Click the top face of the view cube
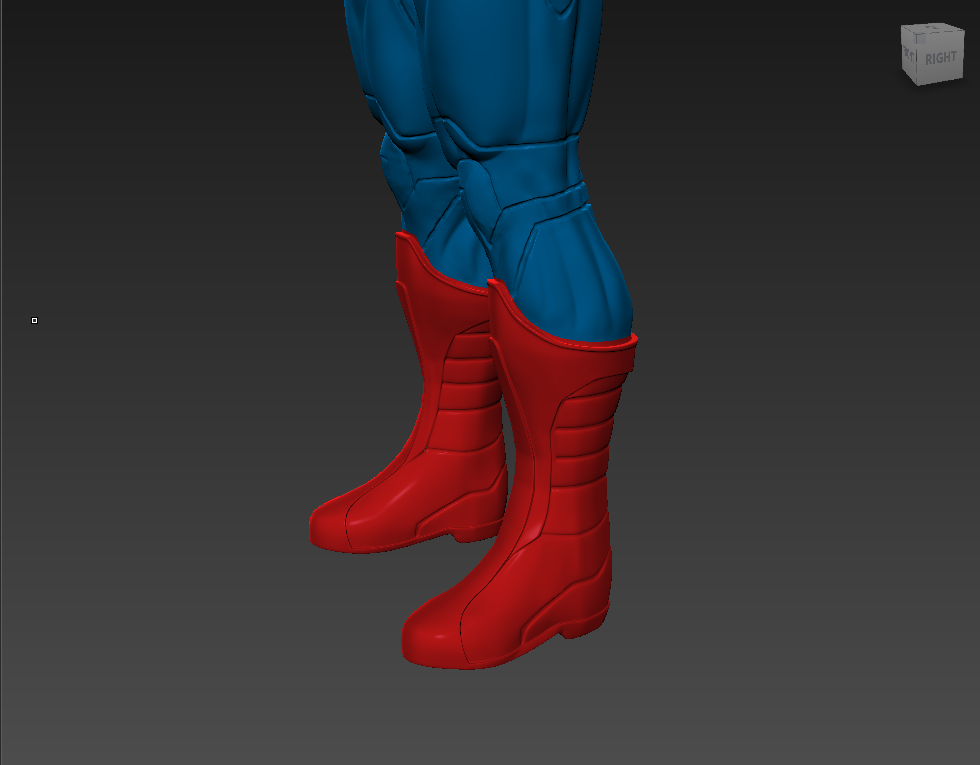The image size is (980, 765). (x=934, y=29)
